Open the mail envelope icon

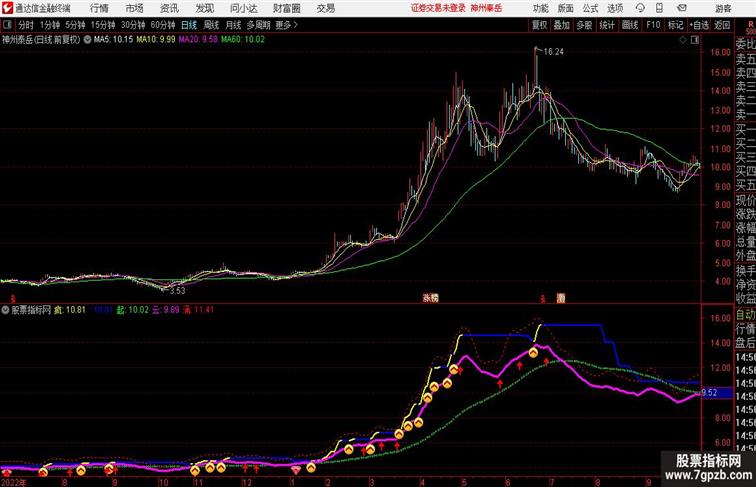tap(682, 8)
